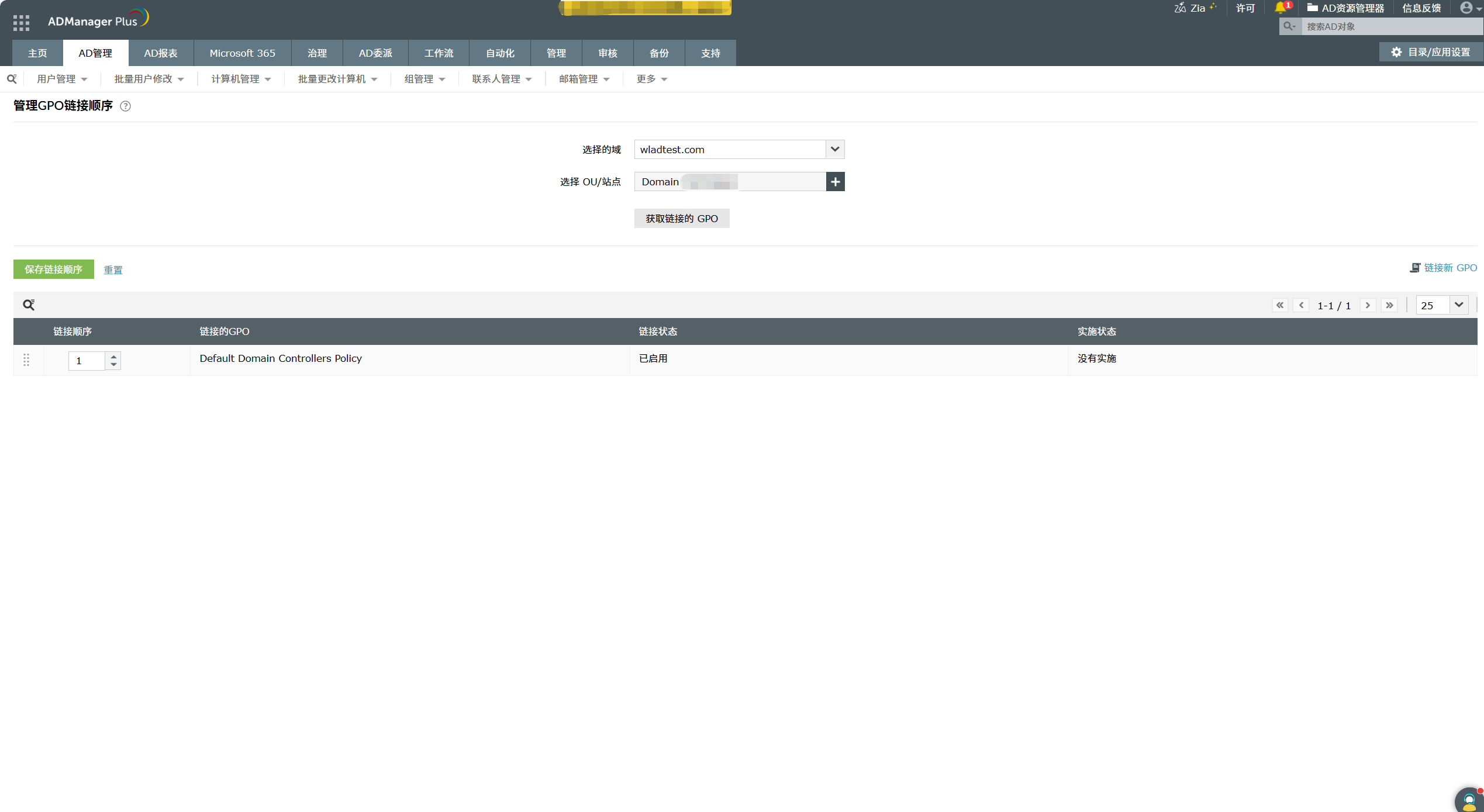This screenshot has width=1484, height=812.
Task: Open the chat assistant avatar icon
Action: coord(1469,800)
